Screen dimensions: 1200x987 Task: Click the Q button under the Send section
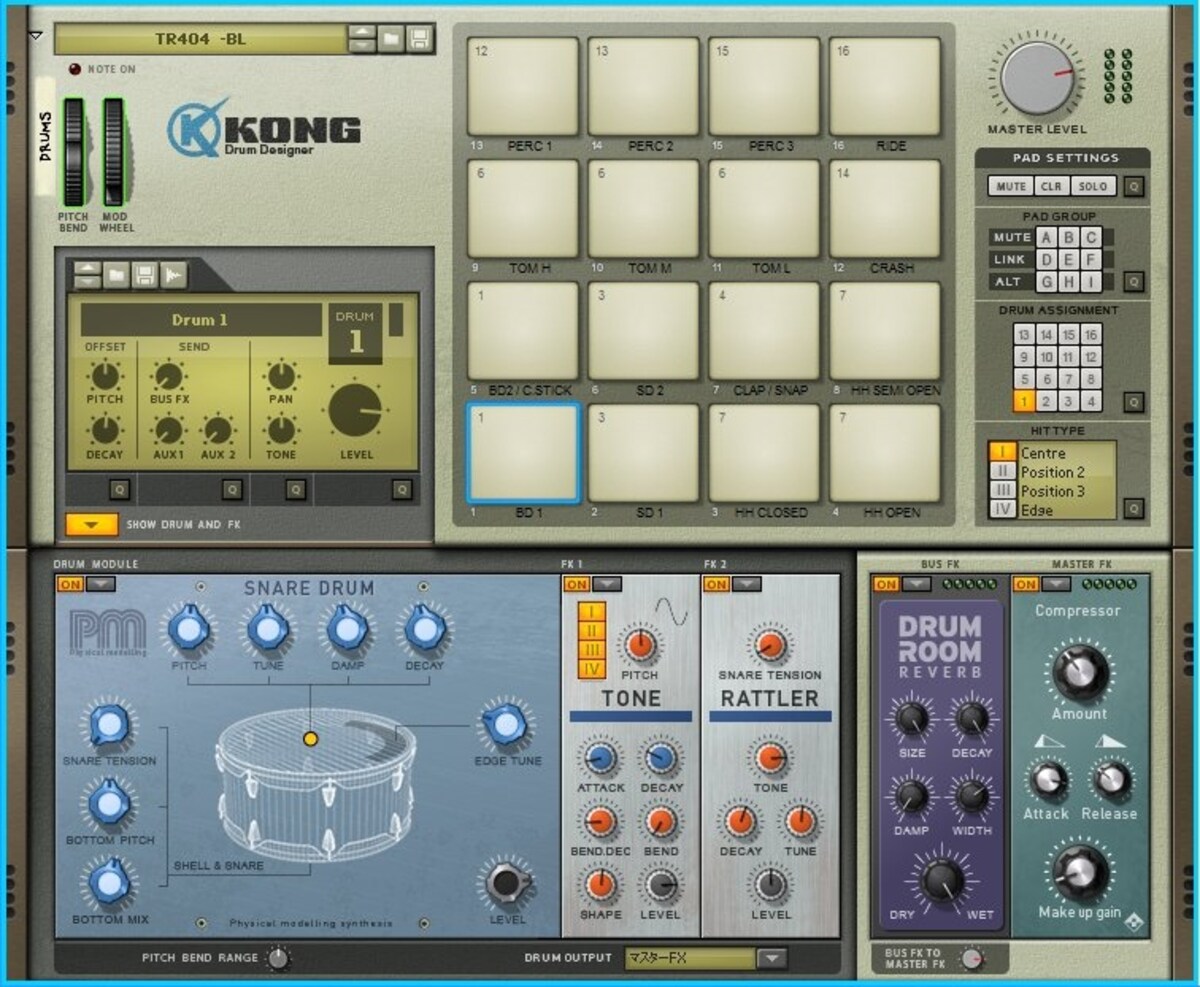click(232, 489)
